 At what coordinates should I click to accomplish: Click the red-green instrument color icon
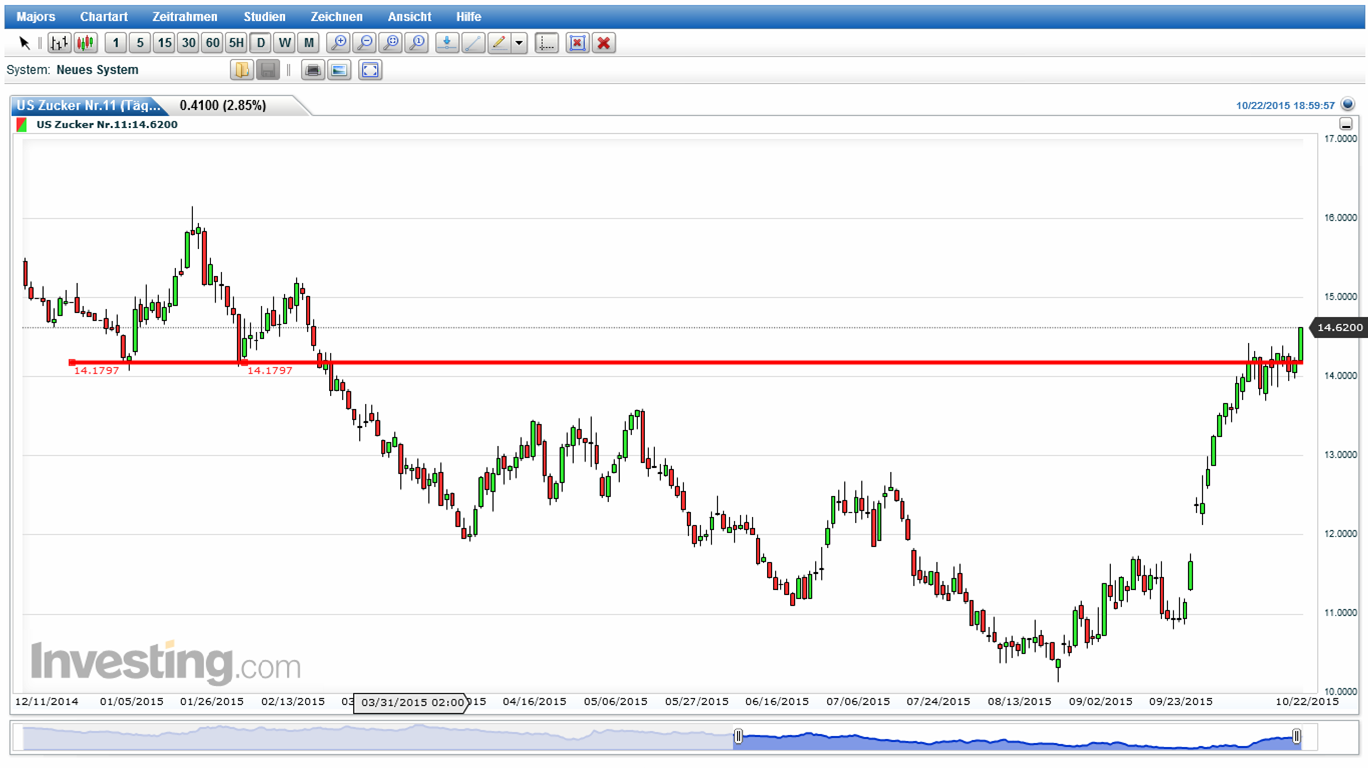[22, 125]
